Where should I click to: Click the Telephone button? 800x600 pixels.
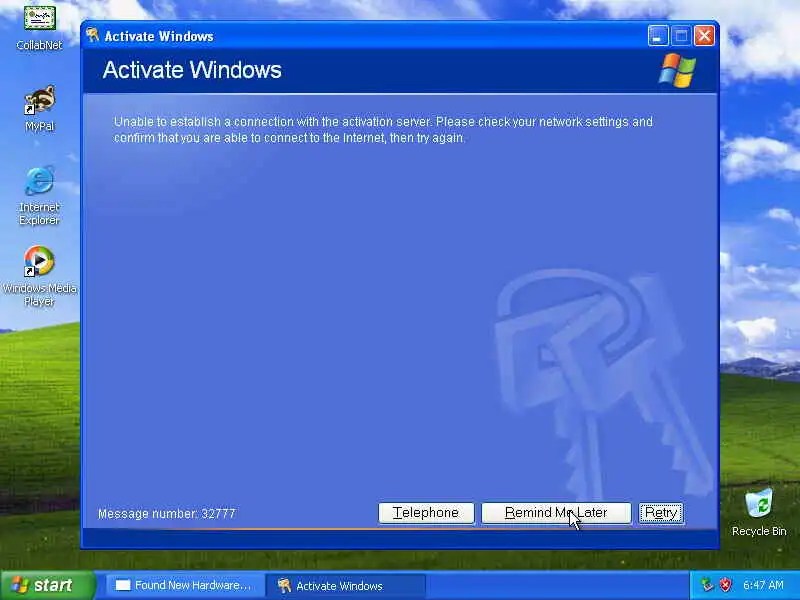(x=426, y=513)
